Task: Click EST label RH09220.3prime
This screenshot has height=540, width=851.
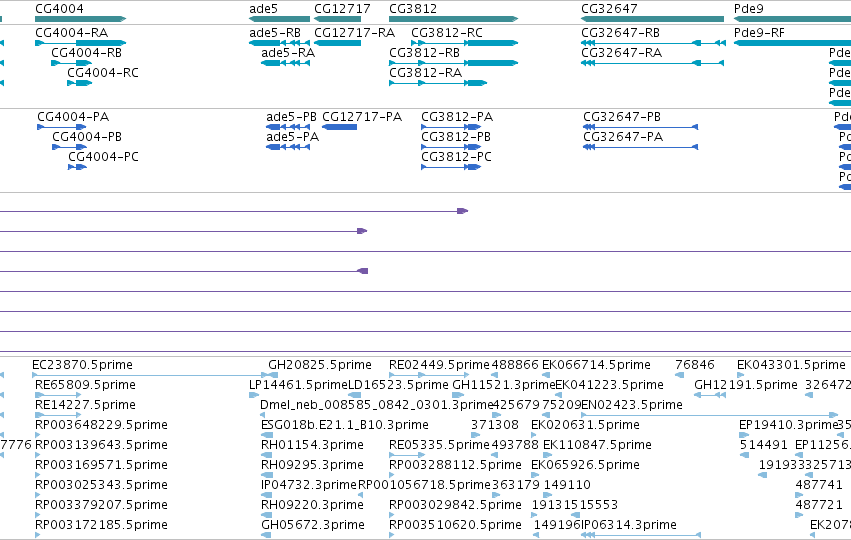Action: (x=312, y=505)
